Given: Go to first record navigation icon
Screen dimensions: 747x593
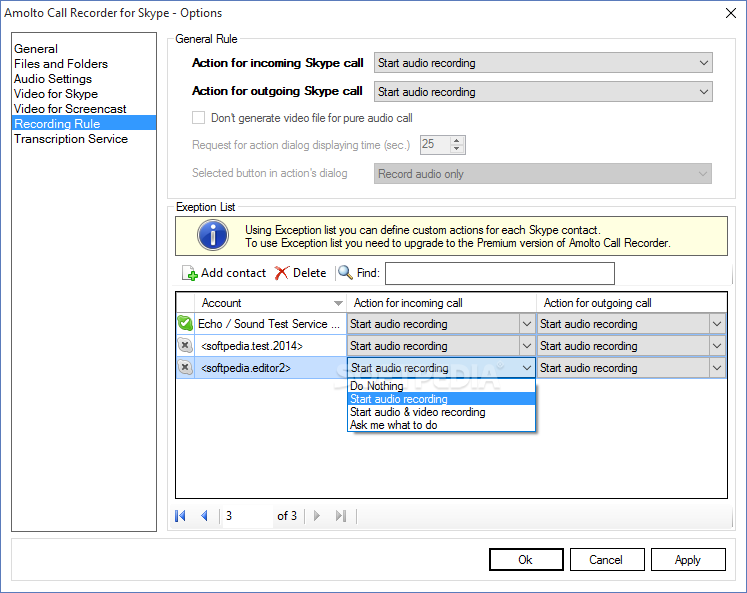Looking at the screenshot, I should 180,516.
